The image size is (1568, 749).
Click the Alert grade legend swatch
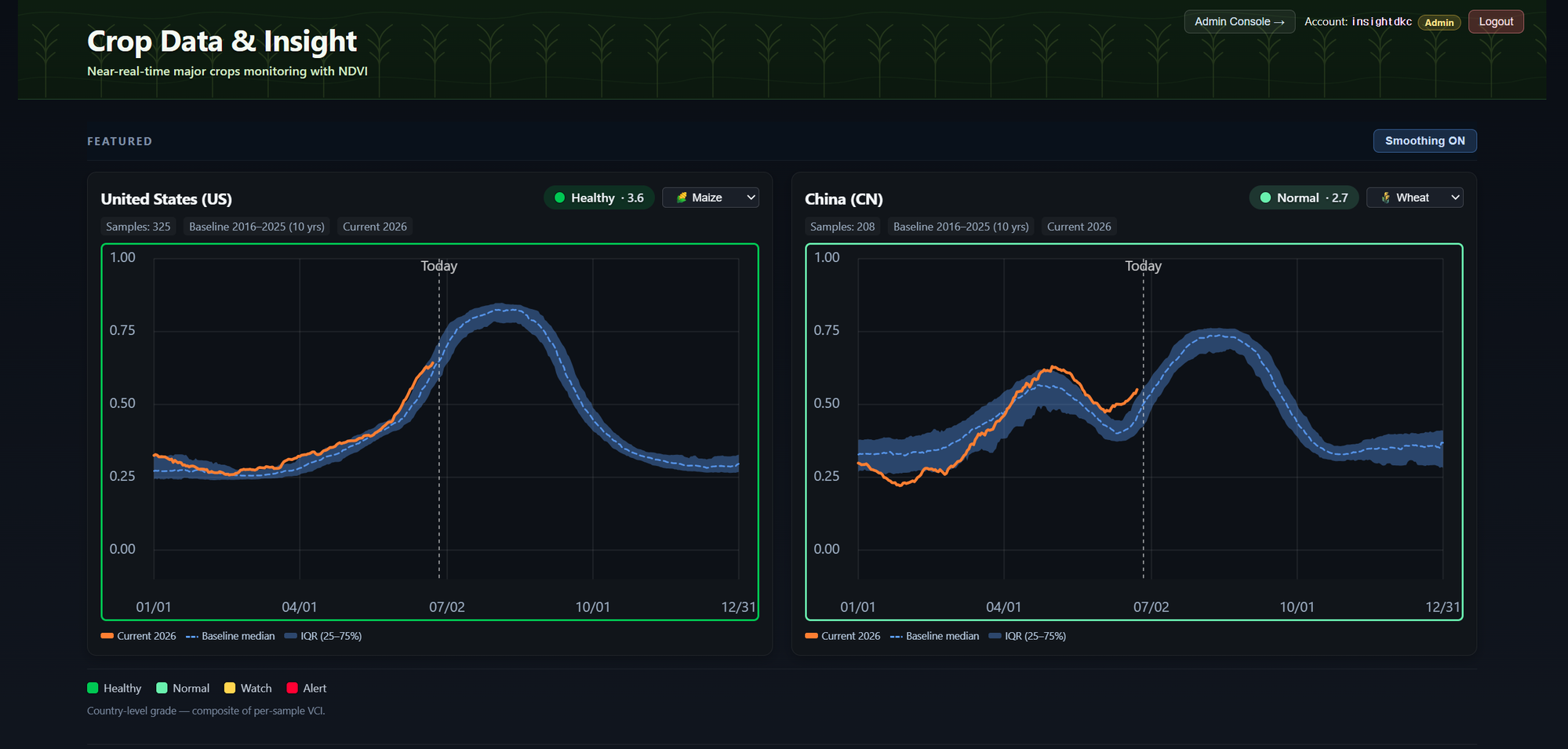point(293,688)
